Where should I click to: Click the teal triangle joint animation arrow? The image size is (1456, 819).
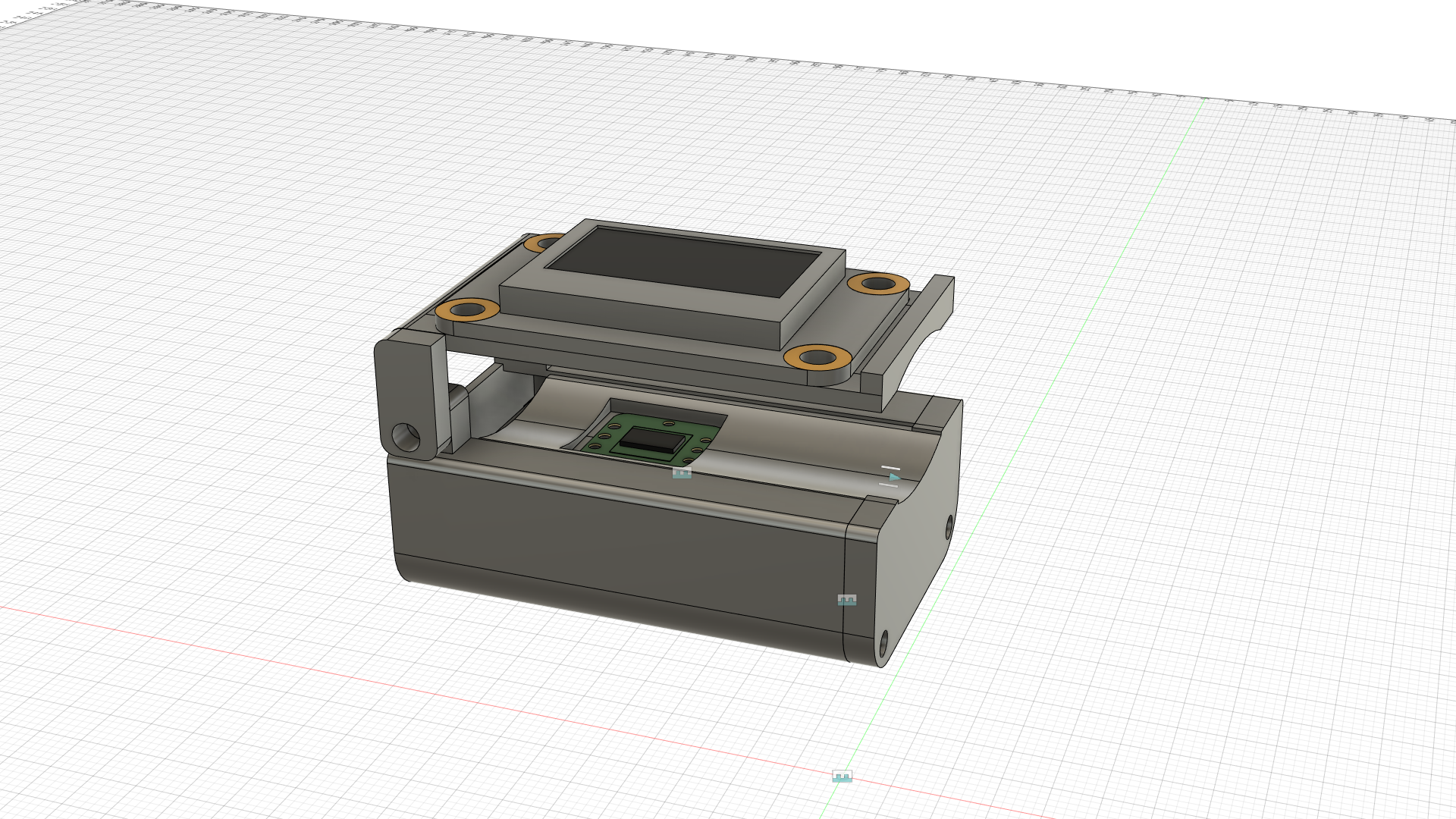895,477
